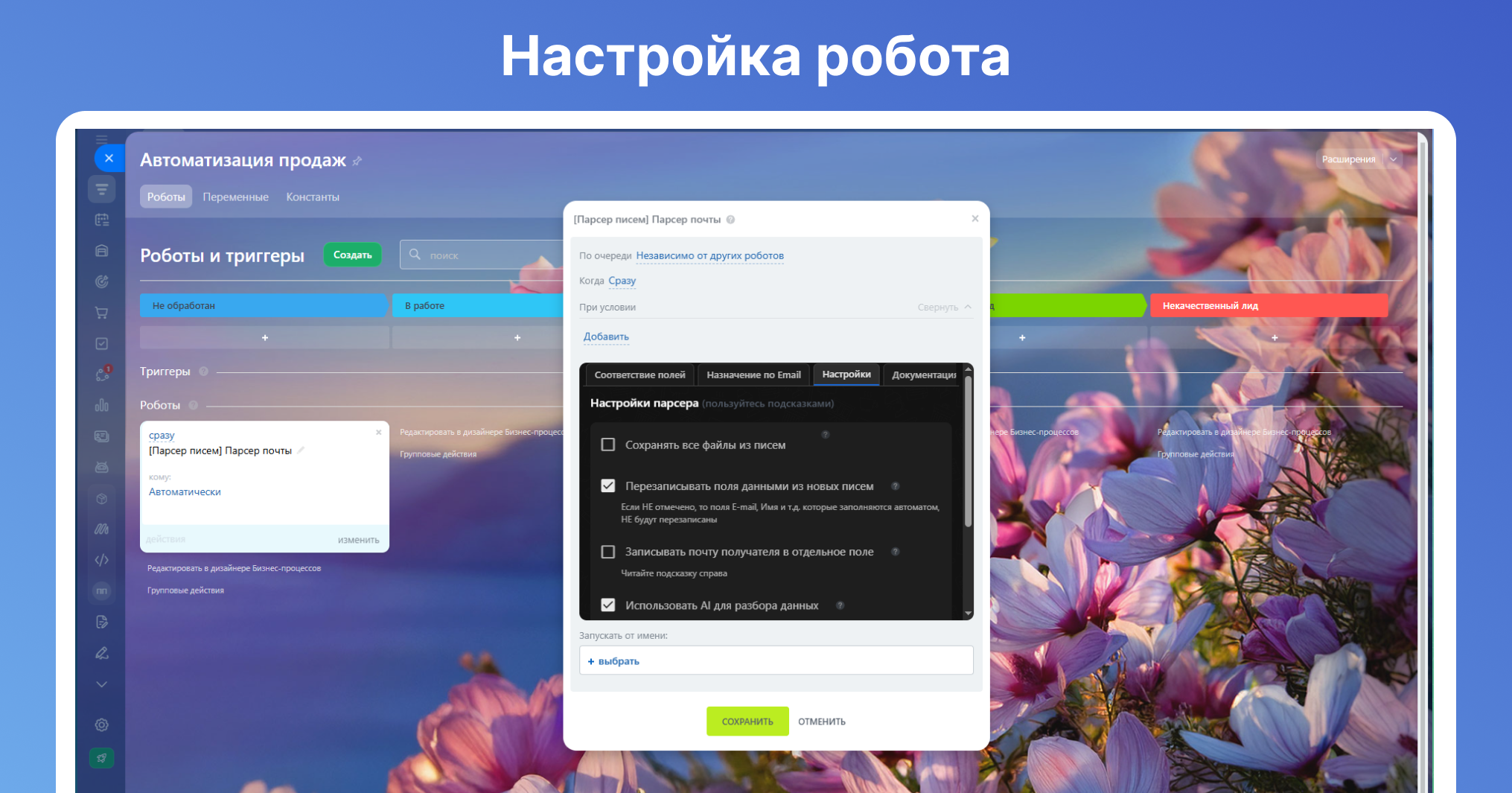Open the slanted stripes icon in sidebar
The image size is (1512, 793).
102,529
